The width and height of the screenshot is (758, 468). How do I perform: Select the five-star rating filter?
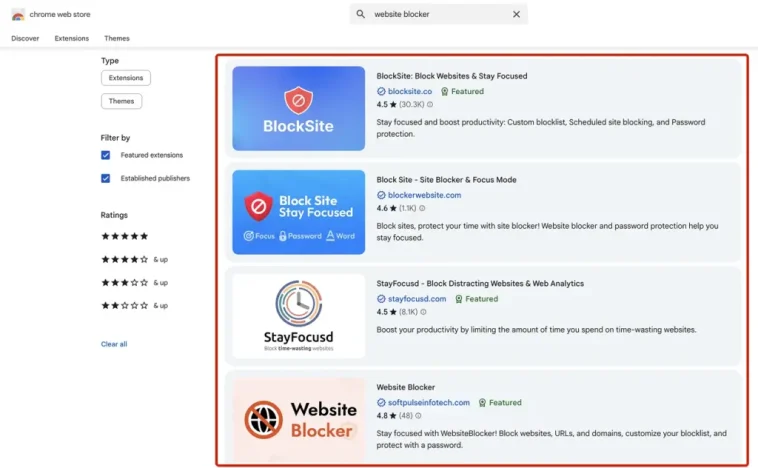124,236
